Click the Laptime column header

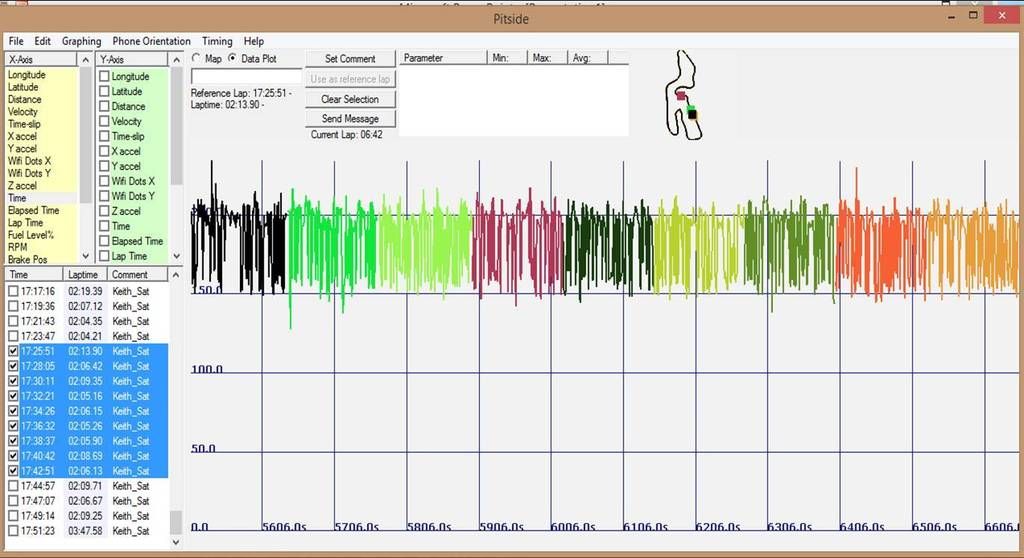(x=84, y=274)
